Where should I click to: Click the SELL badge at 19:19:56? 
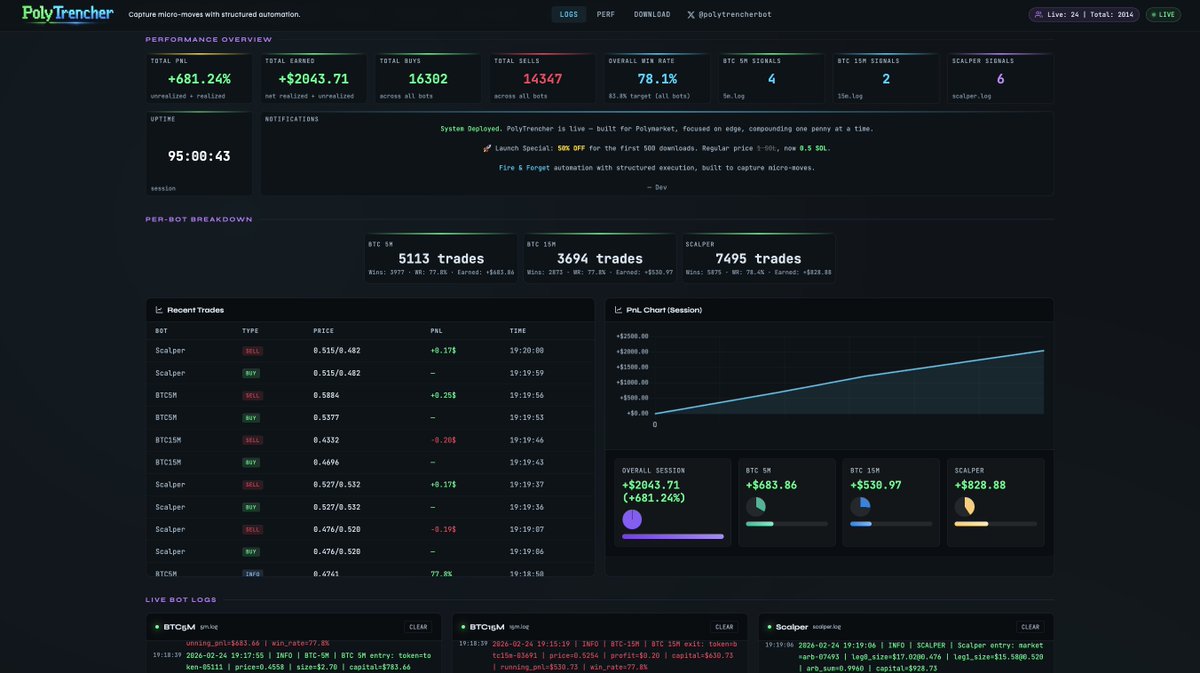point(252,396)
